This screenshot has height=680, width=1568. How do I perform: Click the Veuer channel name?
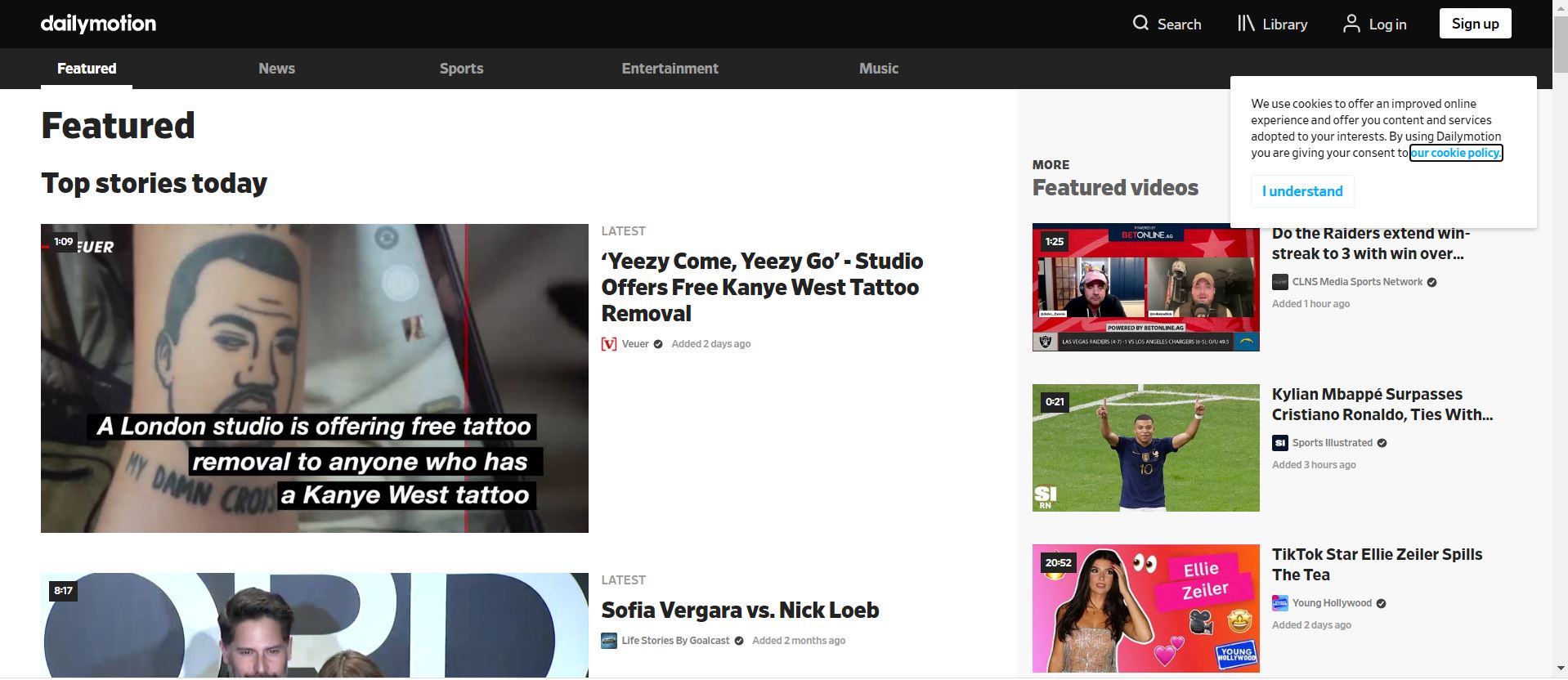point(635,344)
